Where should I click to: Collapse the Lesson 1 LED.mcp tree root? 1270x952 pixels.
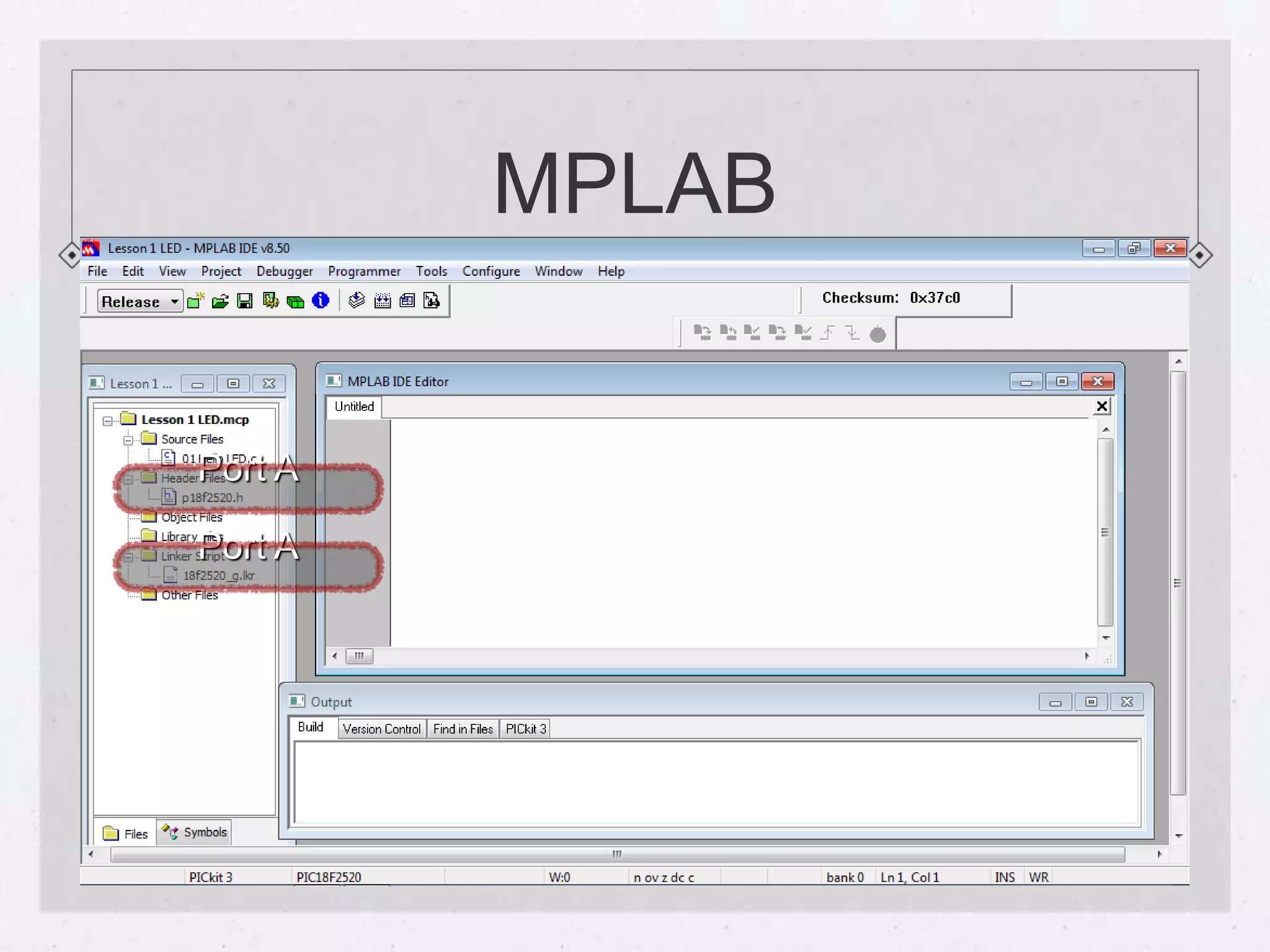[107, 421]
